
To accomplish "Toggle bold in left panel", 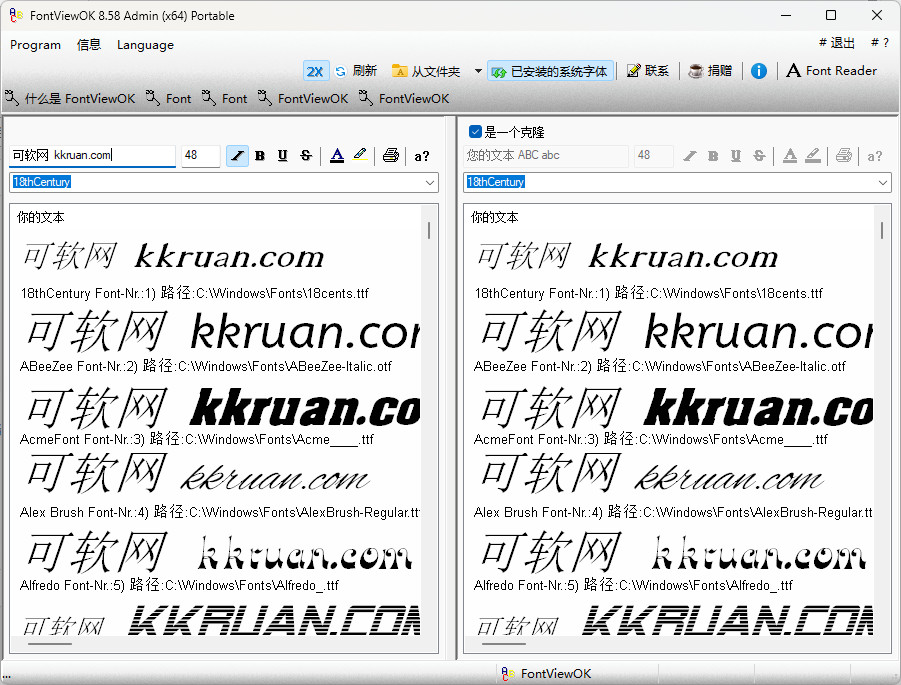I will [260, 155].
